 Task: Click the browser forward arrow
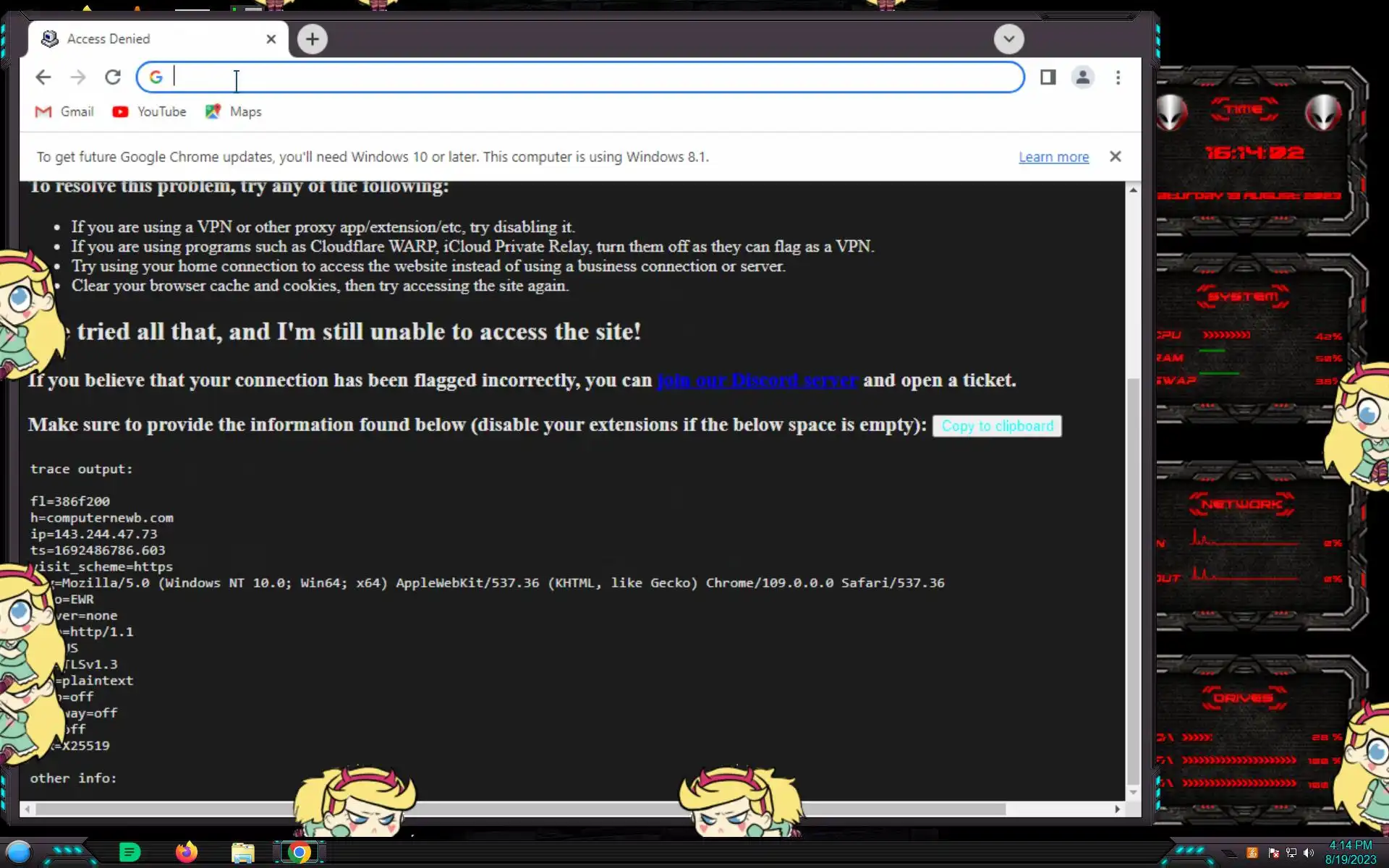click(x=78, y=77)
